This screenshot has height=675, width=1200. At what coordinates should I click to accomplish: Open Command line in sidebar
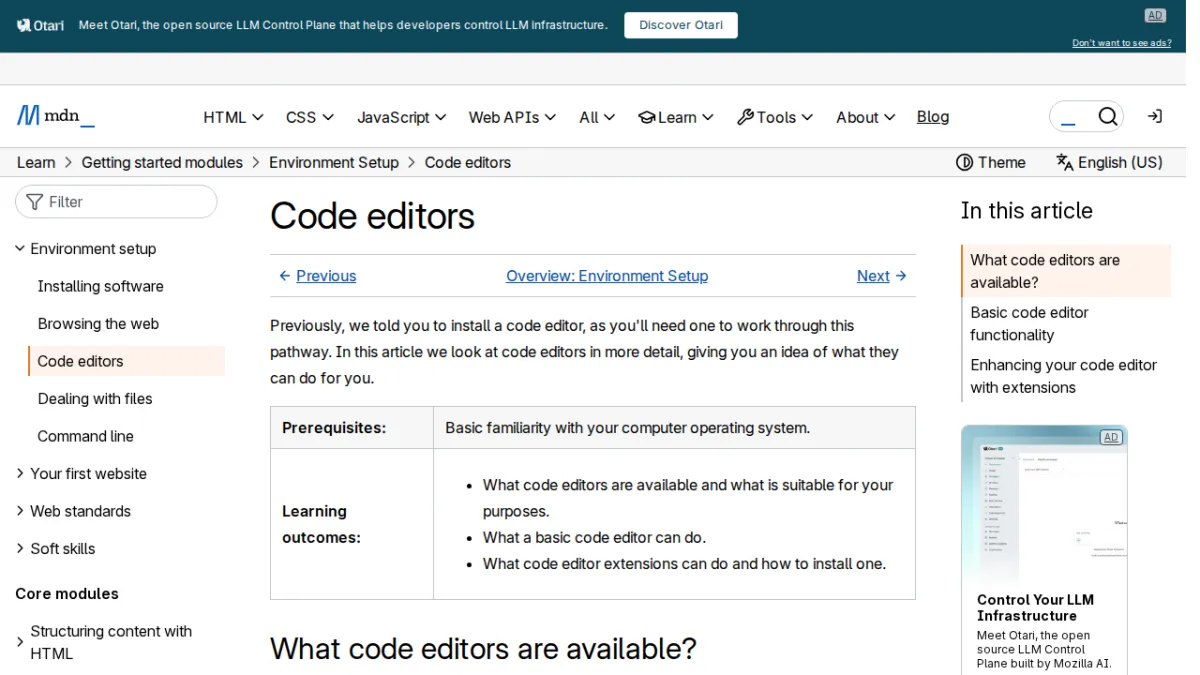85,436
